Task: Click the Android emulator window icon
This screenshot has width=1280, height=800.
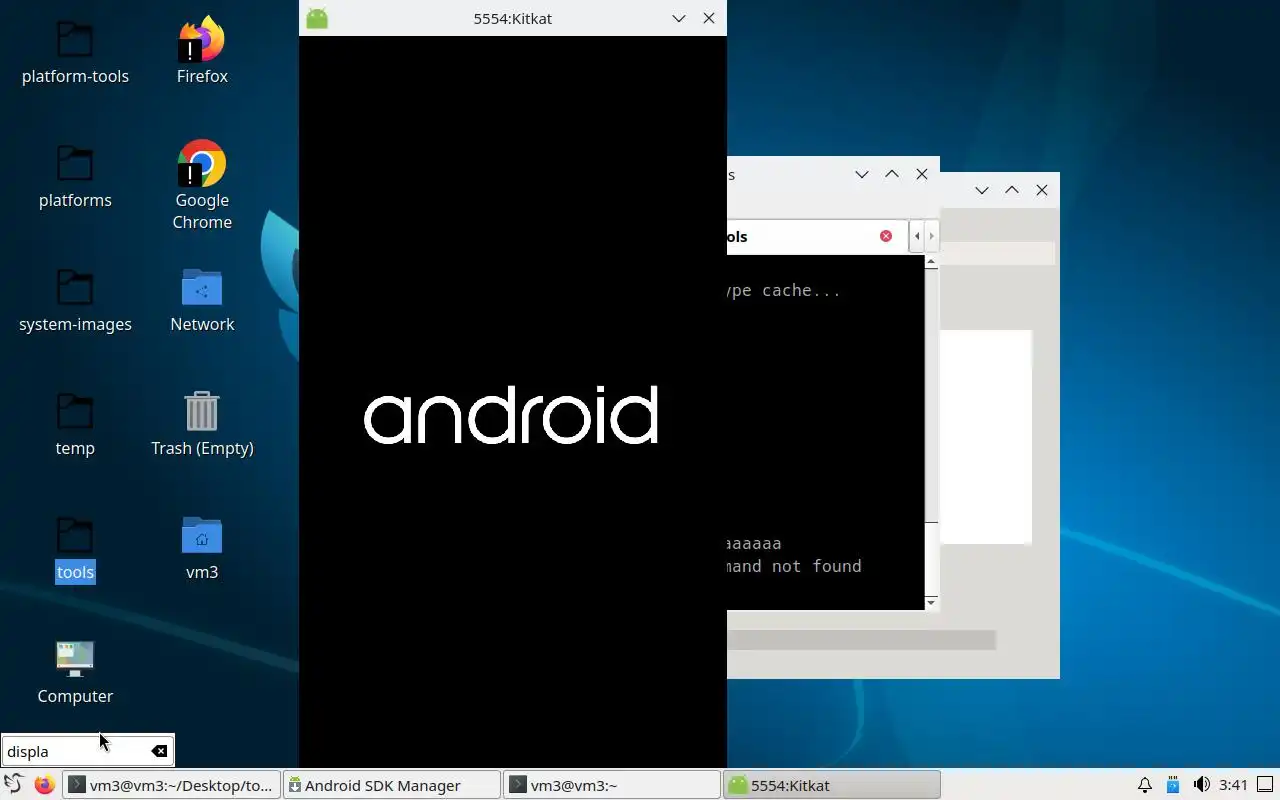Action: tap(317, 18)
